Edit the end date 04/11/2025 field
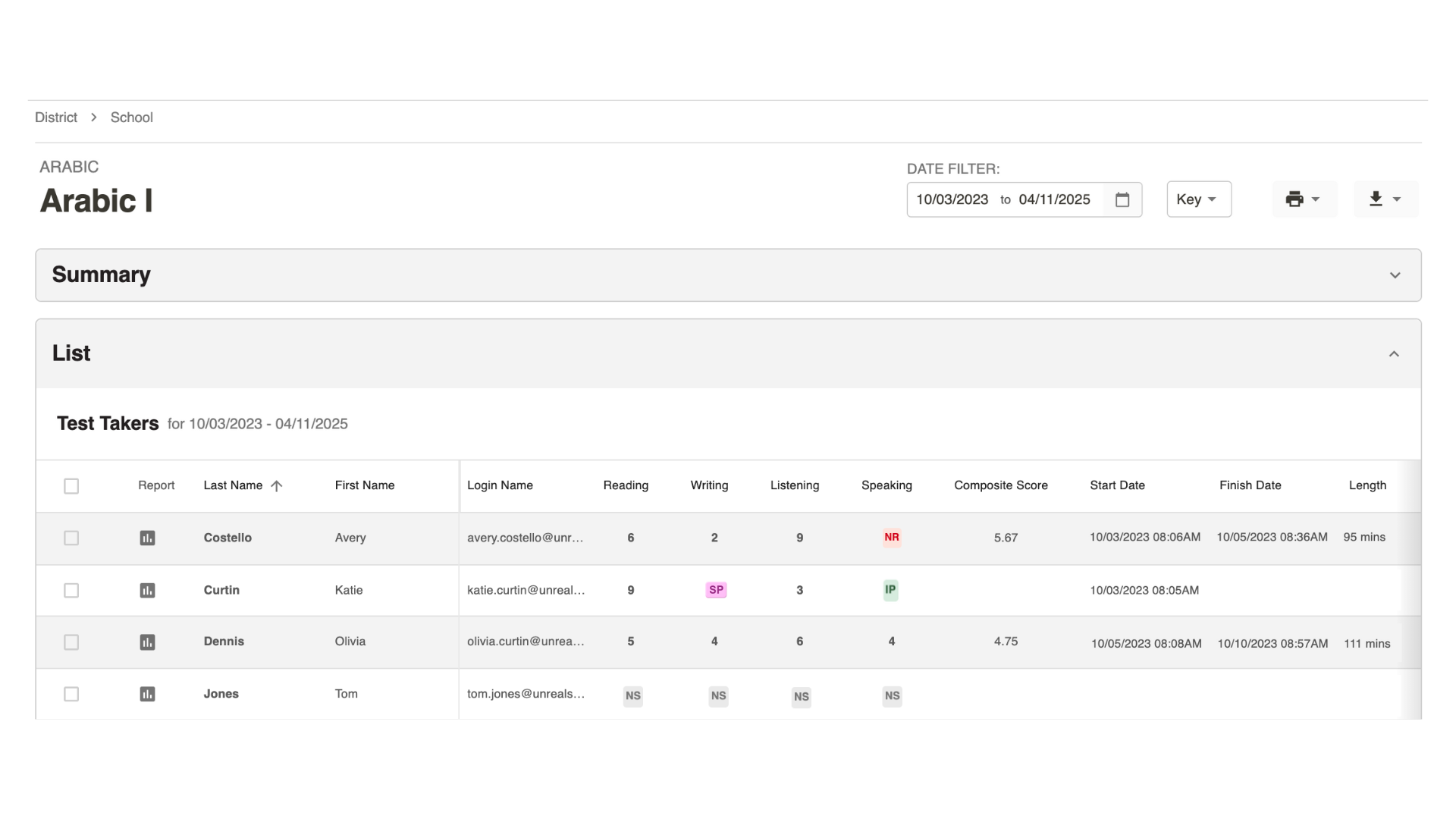Viewport: 1456px width, 819px height. tap(1055, 199)
